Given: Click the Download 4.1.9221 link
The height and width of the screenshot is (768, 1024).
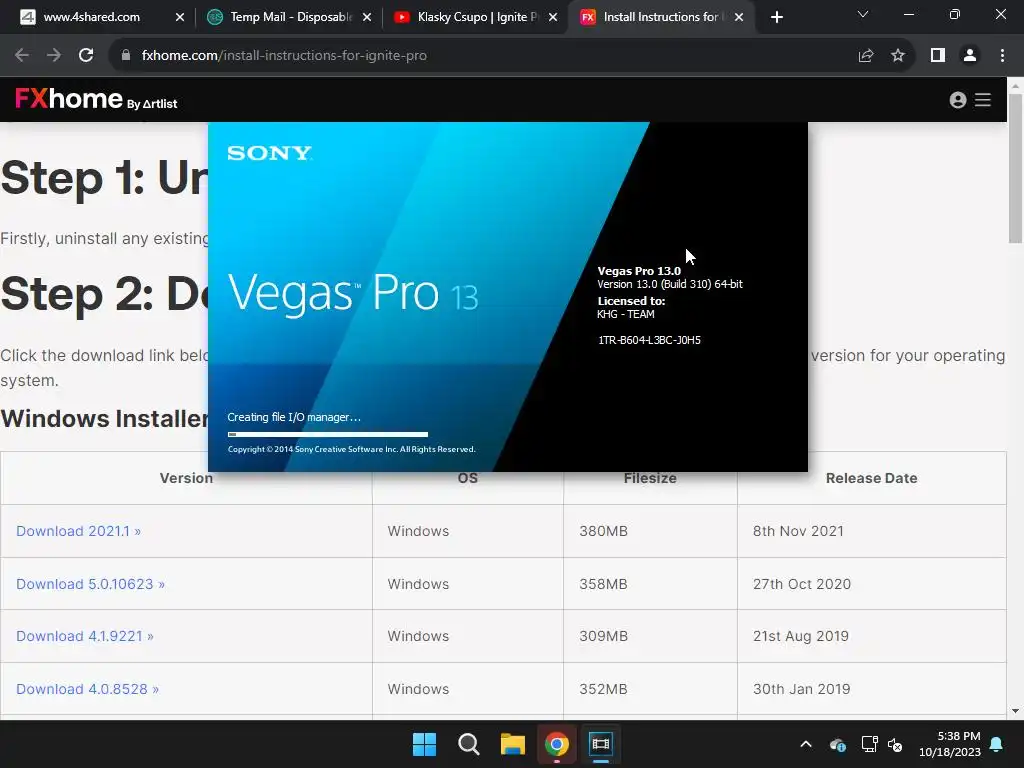Looking at the screenshot, I should 85,636.
